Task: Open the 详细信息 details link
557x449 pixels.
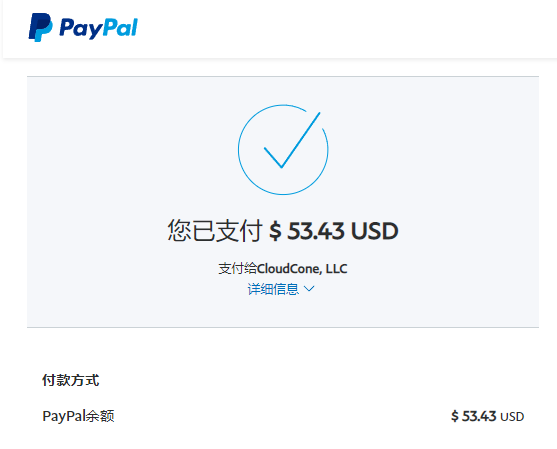Action: pyautogui.click(x=273, y=289)
